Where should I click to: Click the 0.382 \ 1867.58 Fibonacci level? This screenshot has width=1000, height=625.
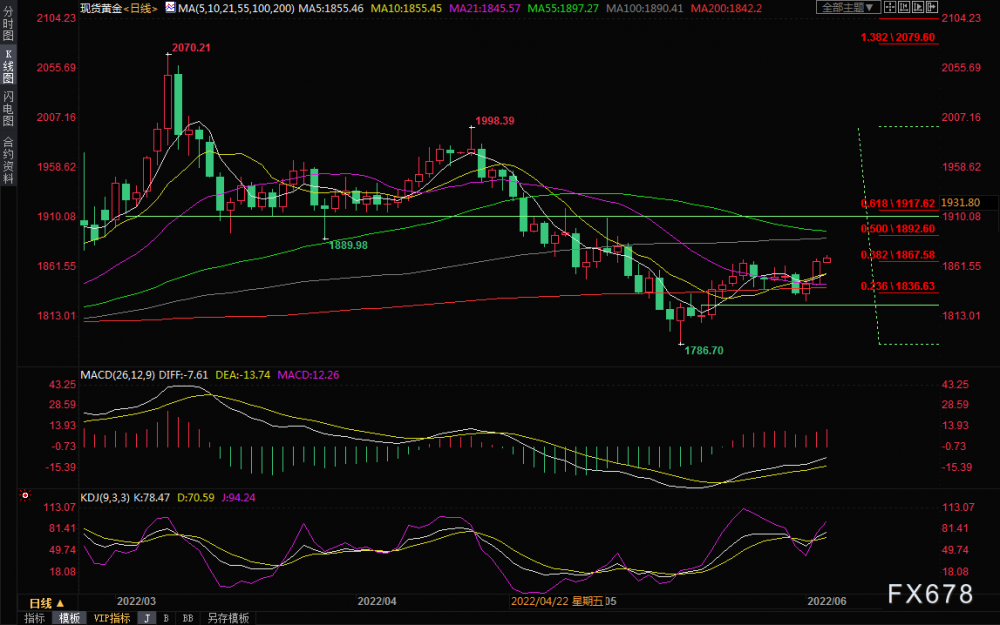(898, 254)
